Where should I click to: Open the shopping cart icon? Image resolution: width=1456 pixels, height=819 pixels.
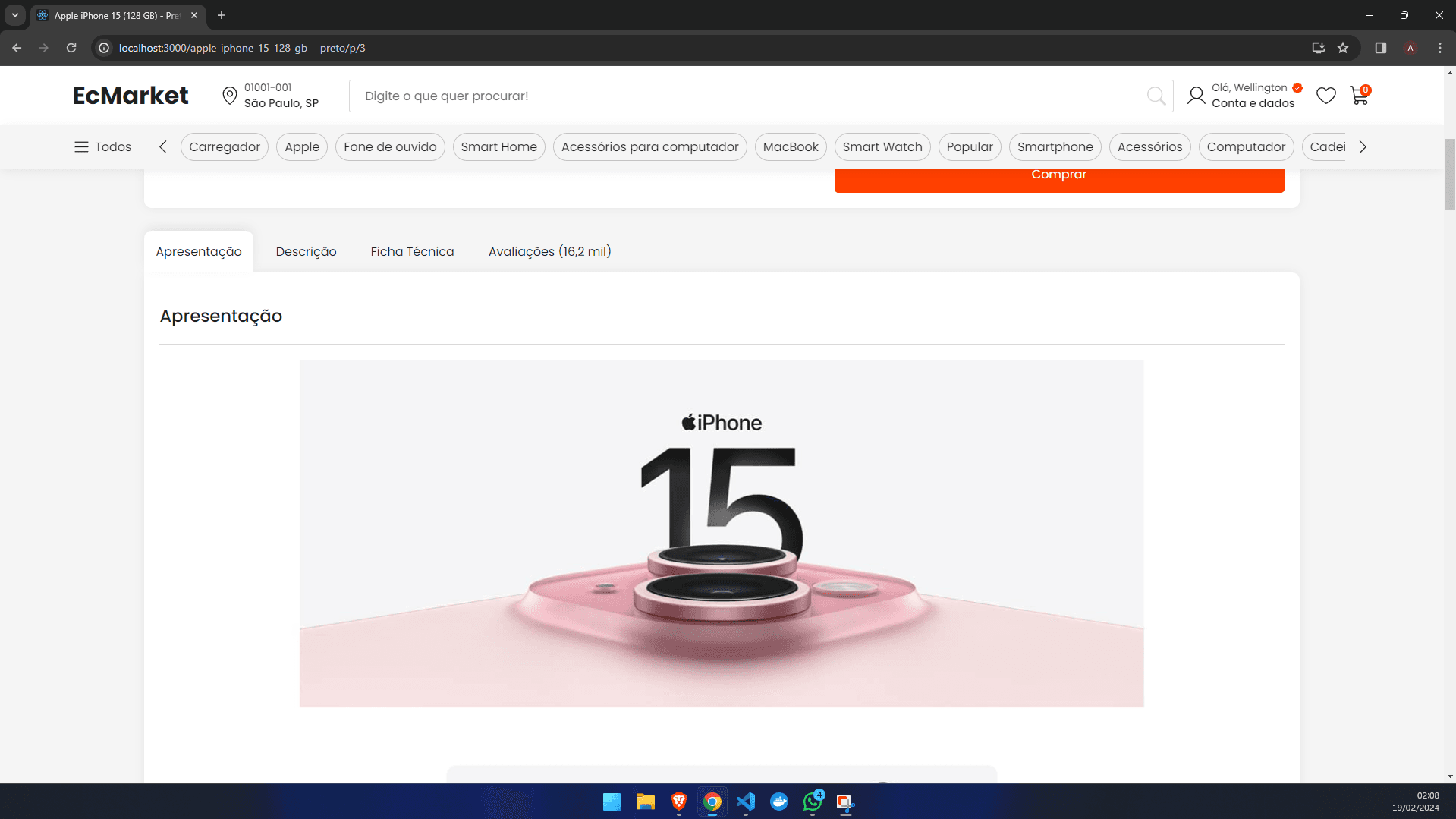1360,96
